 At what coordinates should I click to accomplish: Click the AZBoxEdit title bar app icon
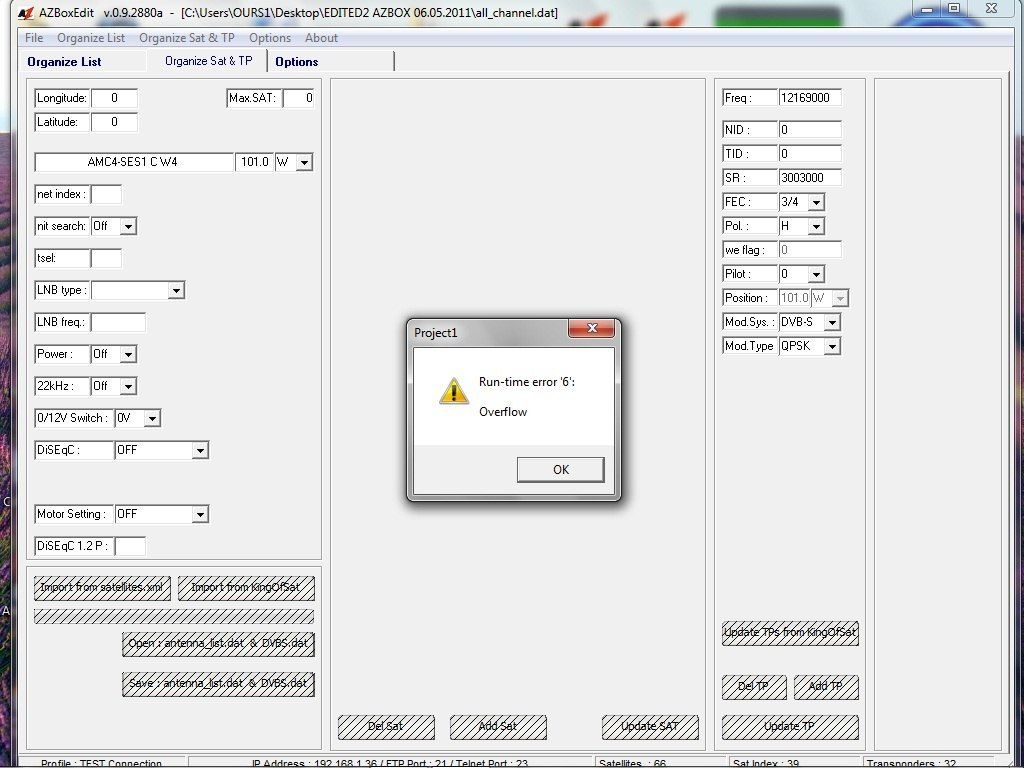point(10,12)
